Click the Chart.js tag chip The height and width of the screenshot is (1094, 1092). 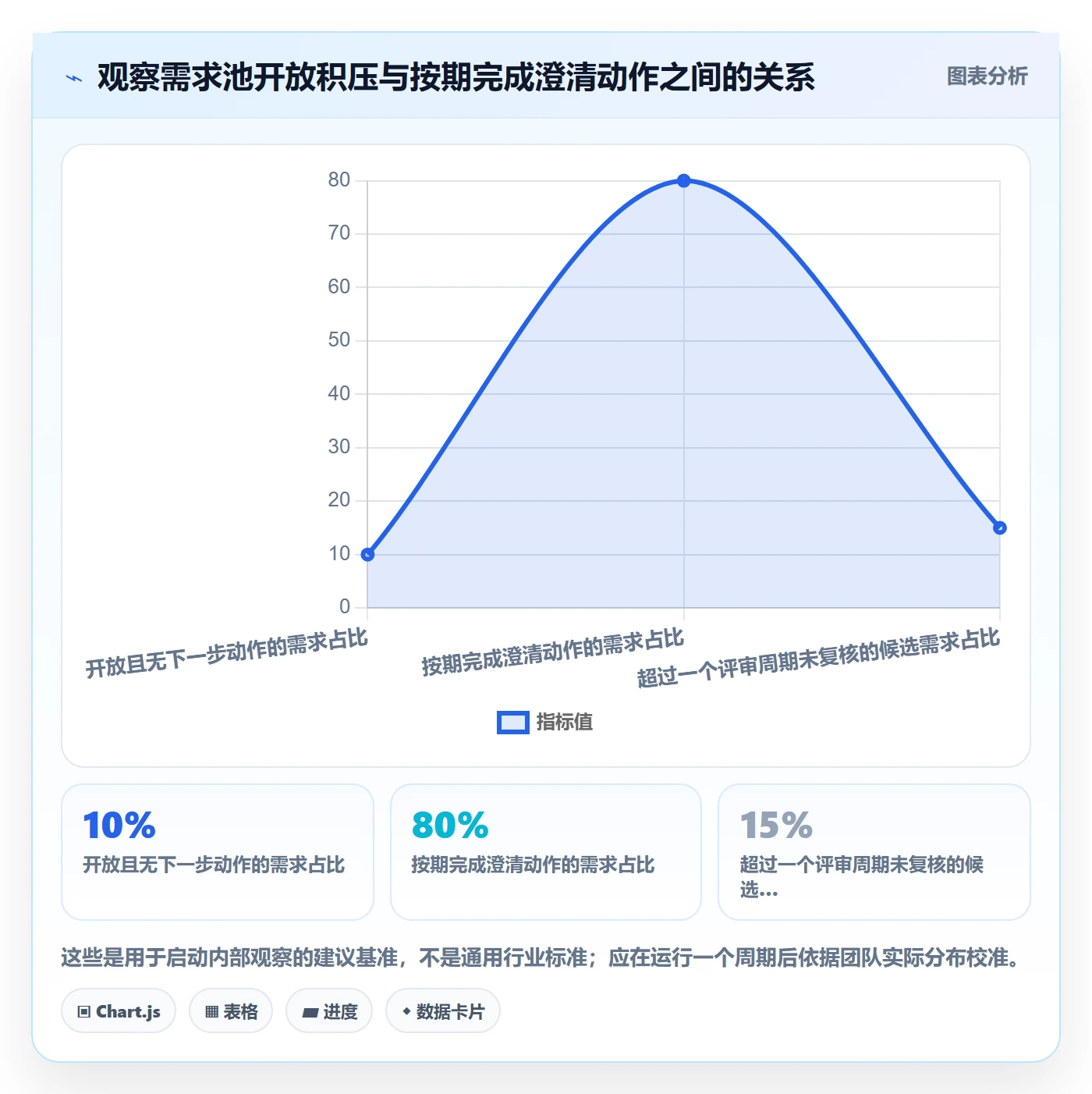tap(119, 1011)
